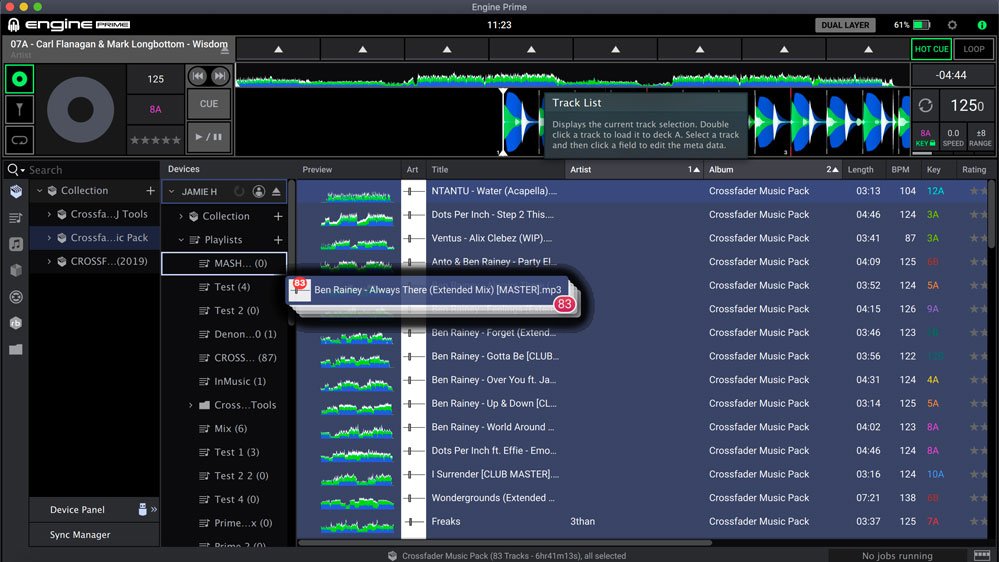Collapse the JAMIE H device
This screenshot has height=562, width=999.
171,191
